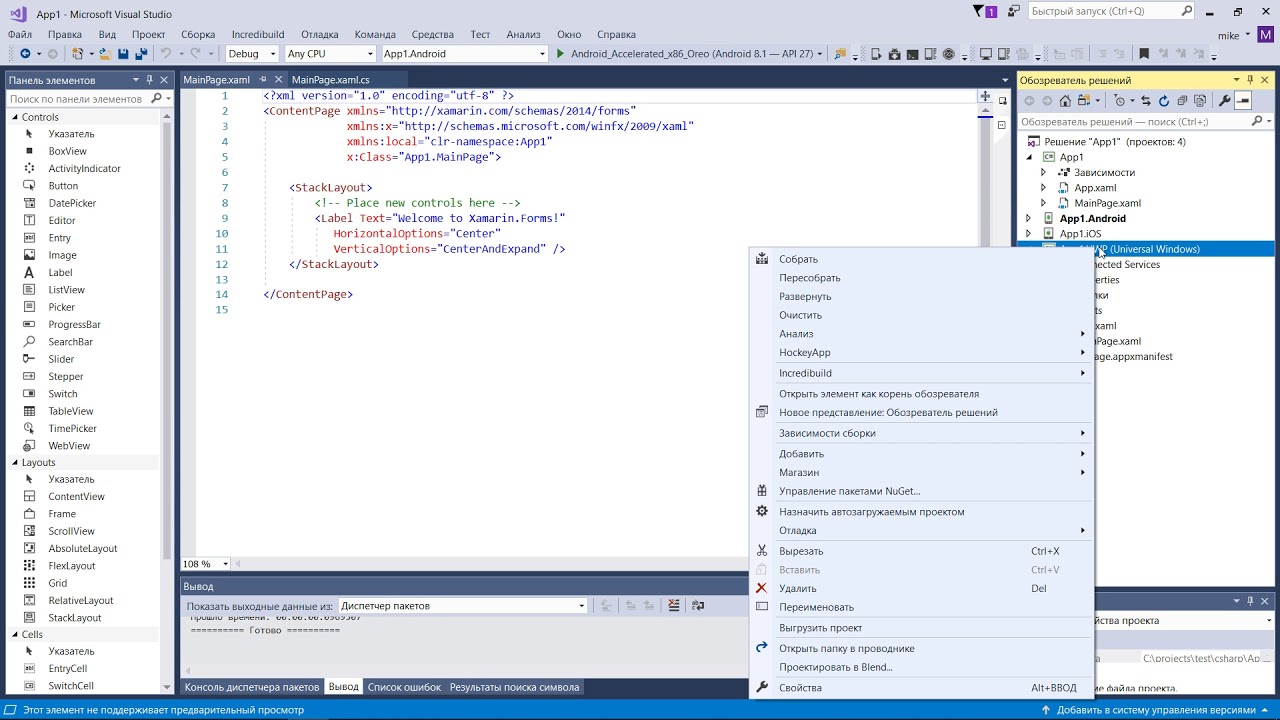Select the Switch control in Toolbox
The image size is (1280, 720).
(63, 394)
